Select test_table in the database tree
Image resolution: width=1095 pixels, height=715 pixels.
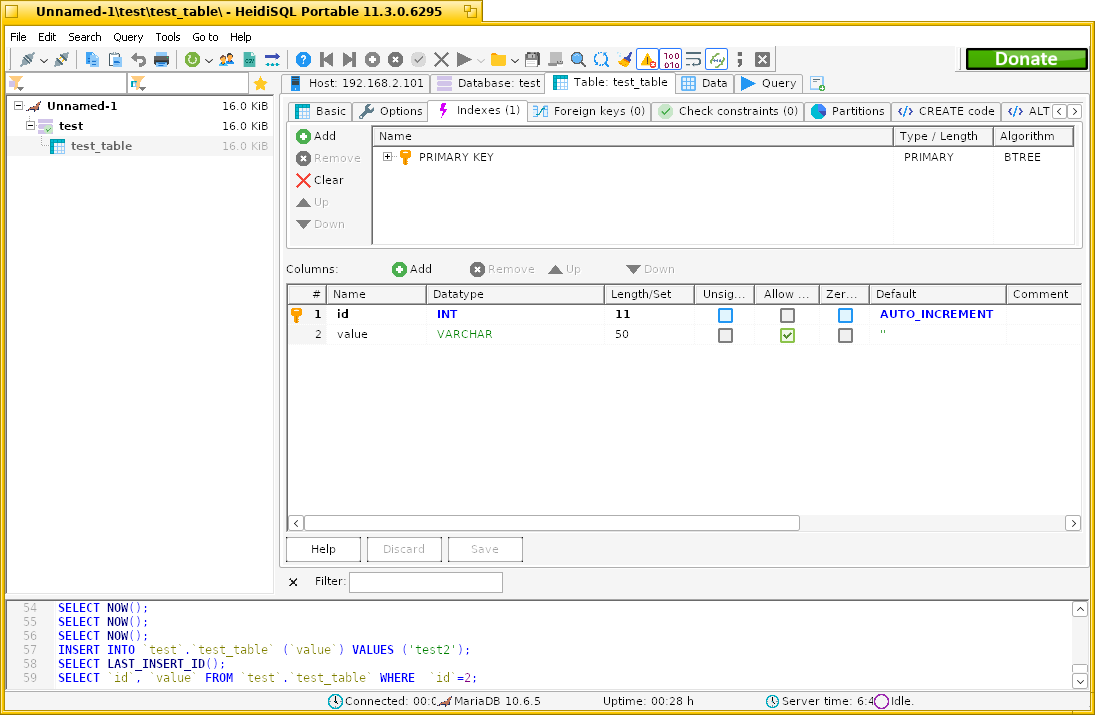click(101, 146)
